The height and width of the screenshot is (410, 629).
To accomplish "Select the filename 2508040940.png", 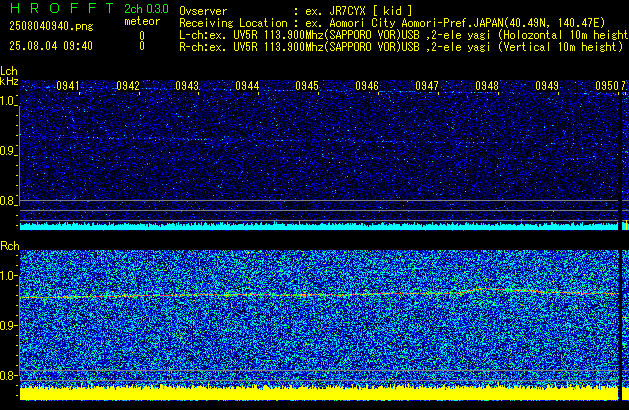I will [51, 26].
